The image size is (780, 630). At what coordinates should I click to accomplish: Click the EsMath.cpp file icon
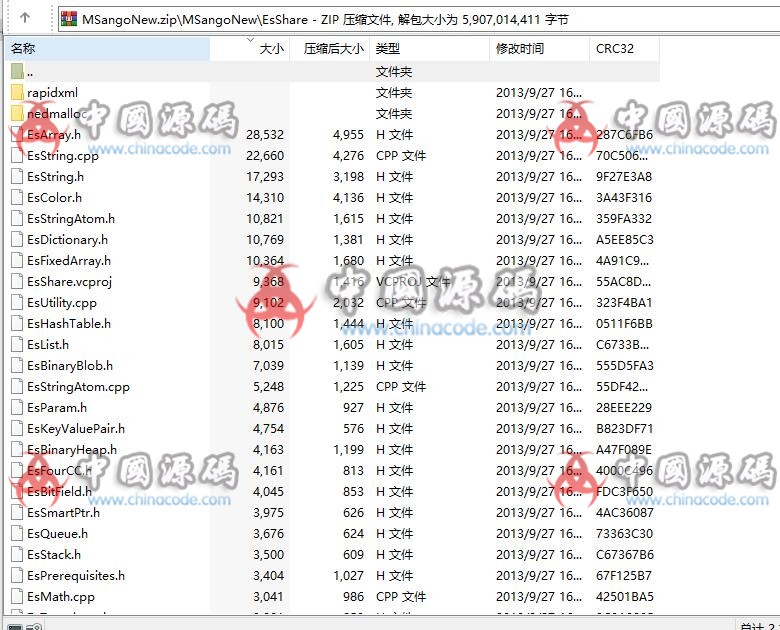(x=17, y=596)
